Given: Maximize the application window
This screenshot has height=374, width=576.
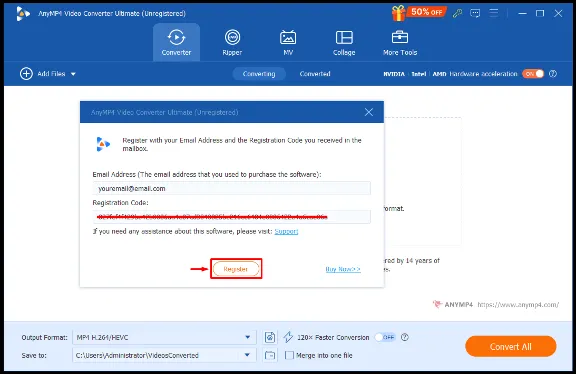Looking at the screenshot, I should 540,14.
